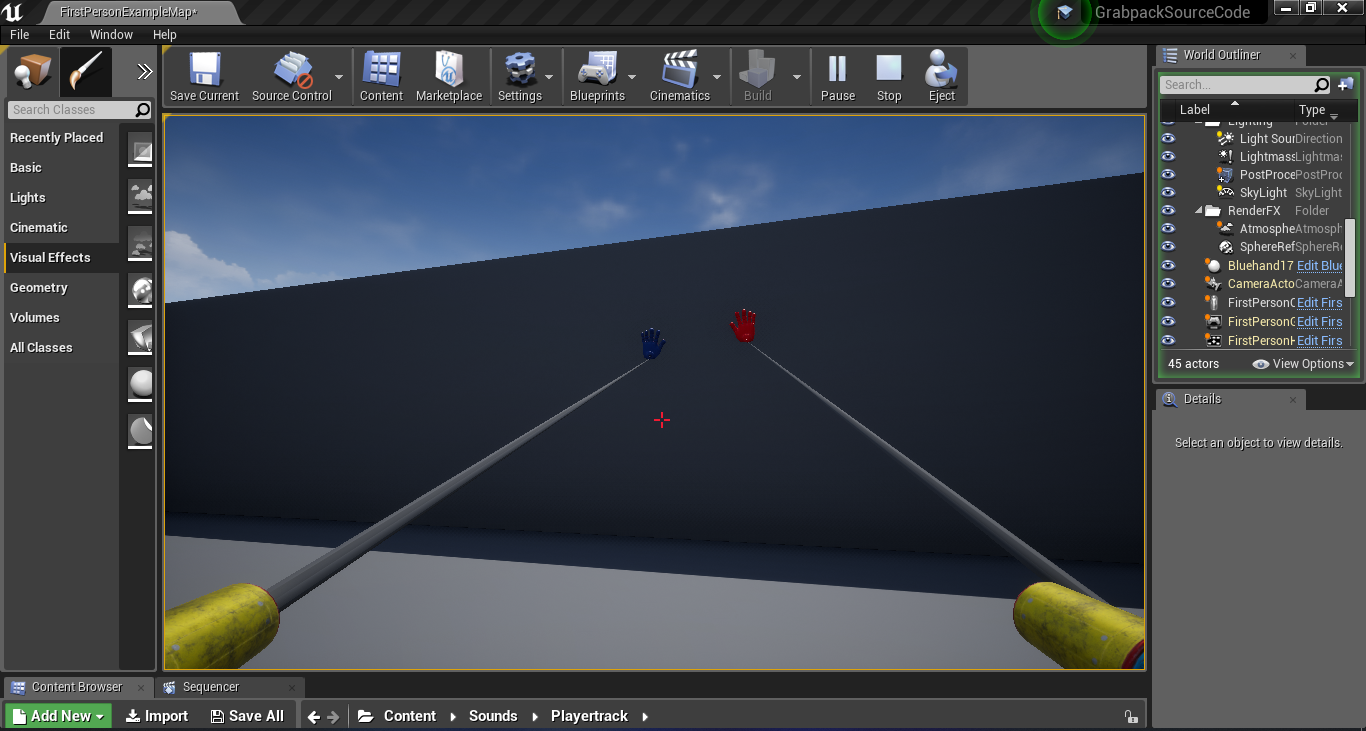Open the Edit menu
Image resolution: width=1366 pixels, height=731 pixels.
pos(59,34)
